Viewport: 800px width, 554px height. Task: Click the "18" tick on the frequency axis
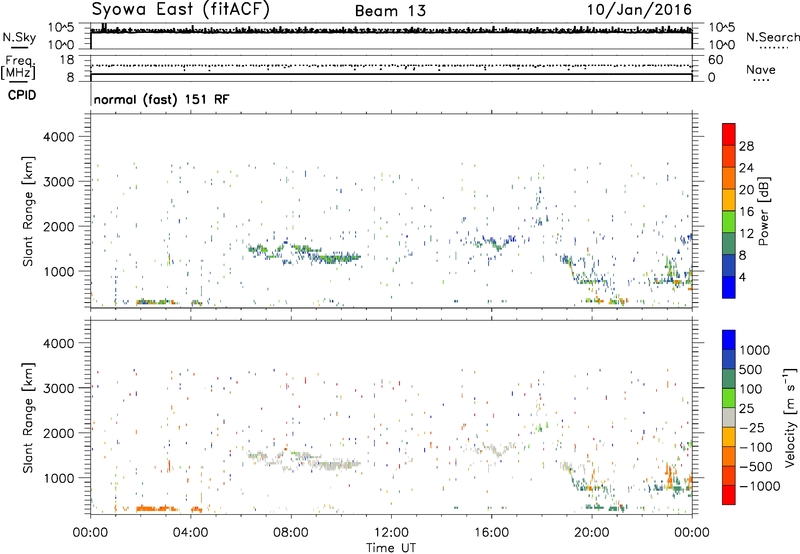click(x=67, y=60)
